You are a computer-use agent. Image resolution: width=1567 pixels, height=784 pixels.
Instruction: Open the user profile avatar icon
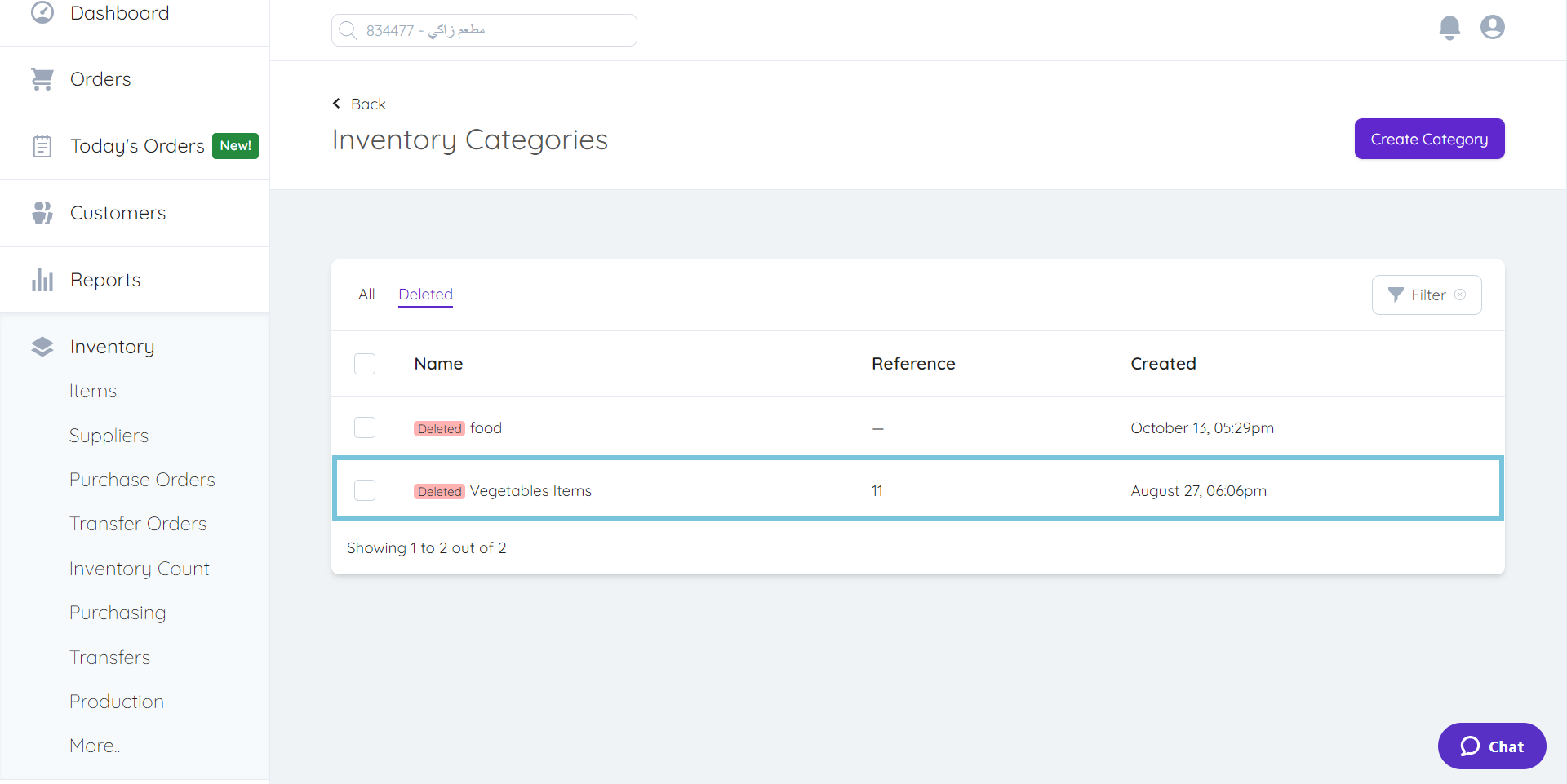(1493, 28)
